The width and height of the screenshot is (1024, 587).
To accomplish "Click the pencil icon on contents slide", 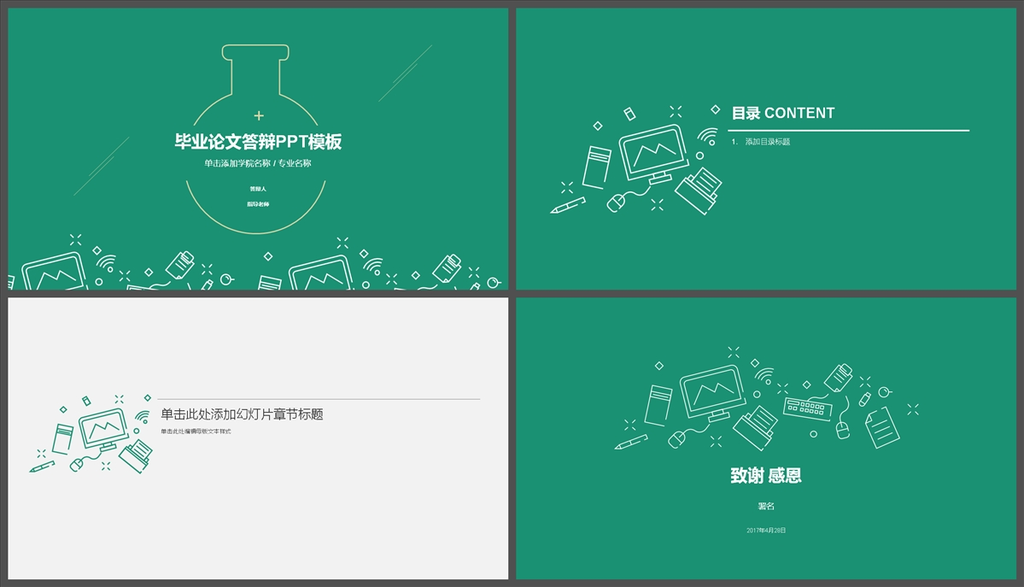I will [568, 206].
